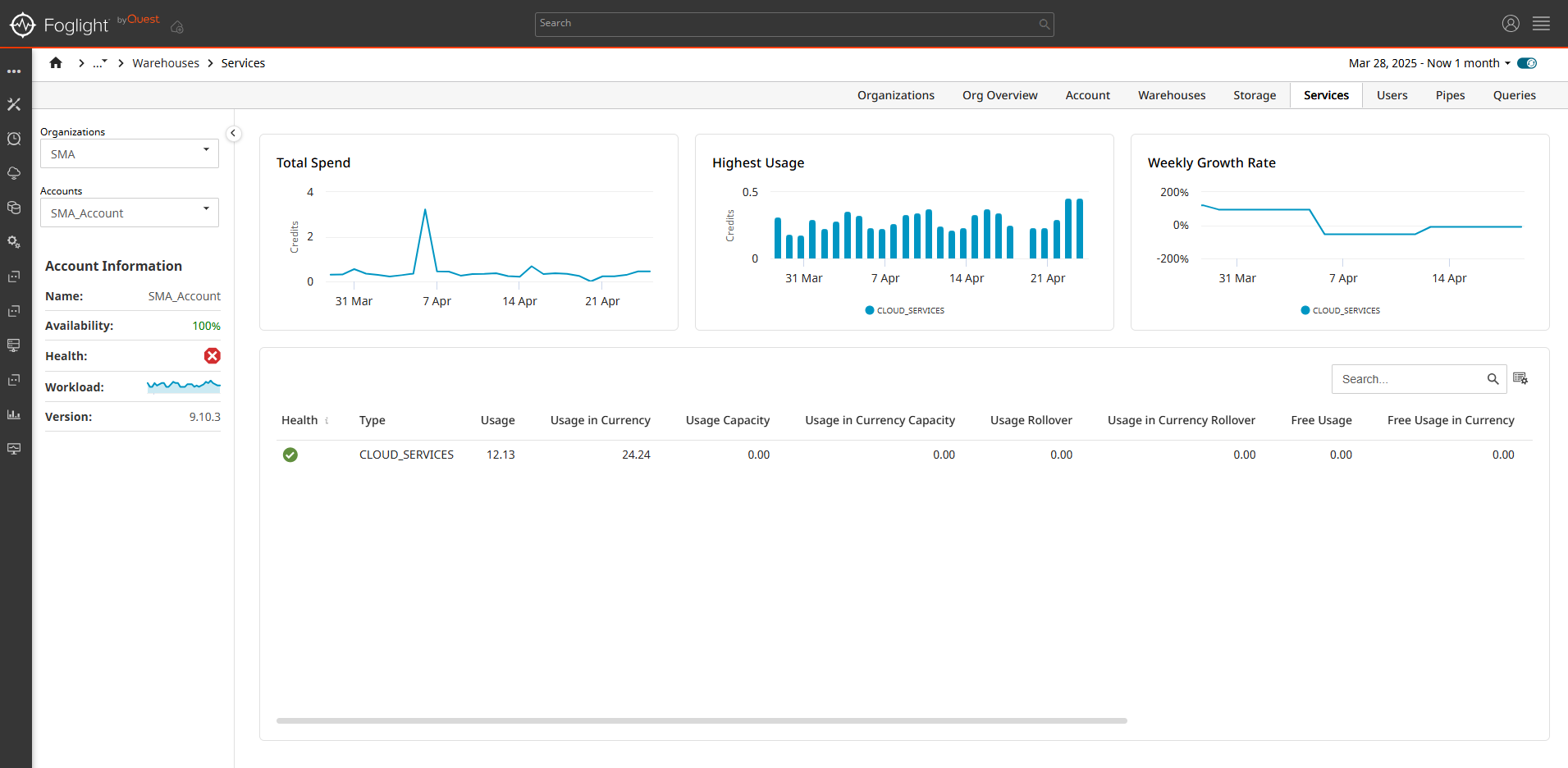
Task: Go to Warehouses in breadcrumb
Action: pos(166,63)
